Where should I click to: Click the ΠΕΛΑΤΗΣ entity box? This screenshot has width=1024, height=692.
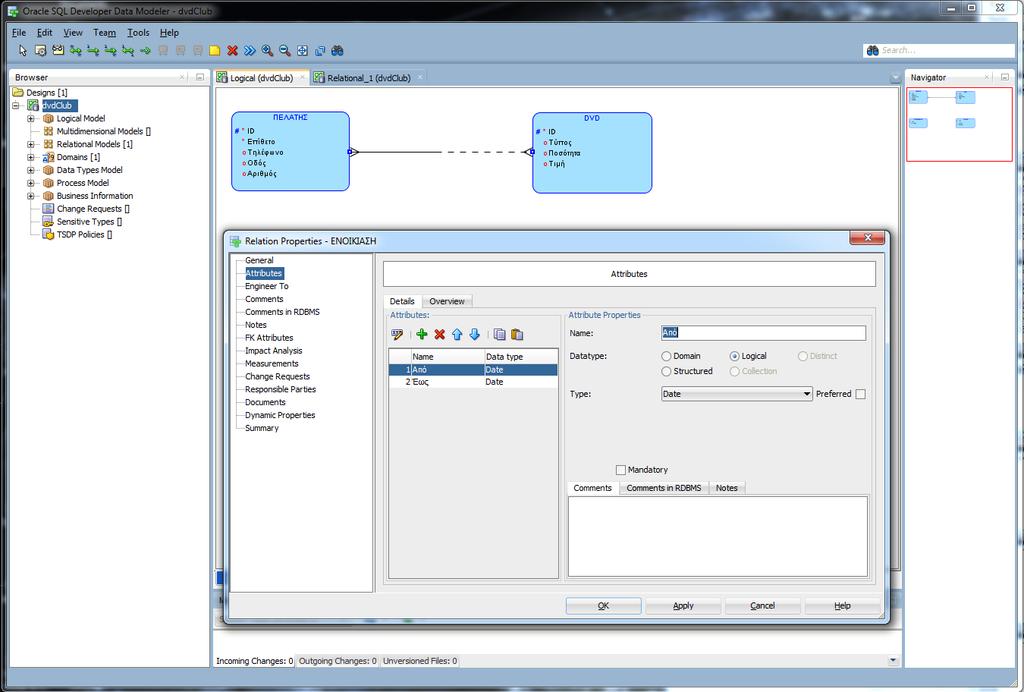[290, 151]
